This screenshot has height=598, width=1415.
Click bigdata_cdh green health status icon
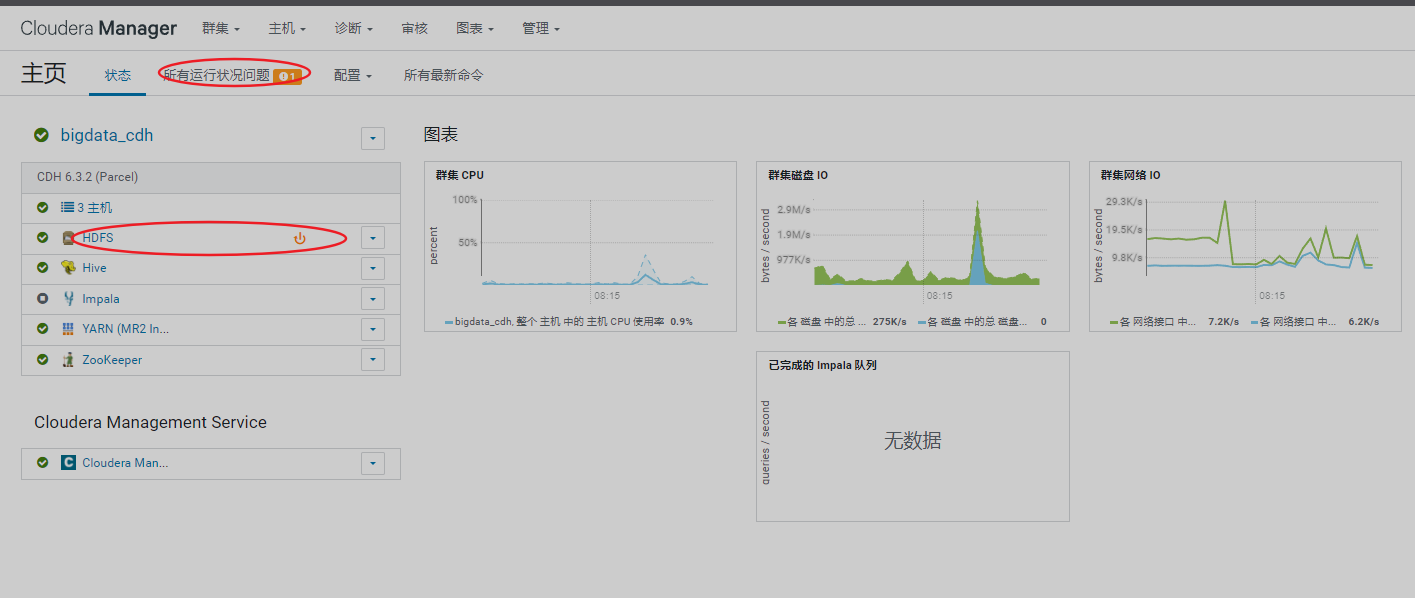click(x=41, y=135)
